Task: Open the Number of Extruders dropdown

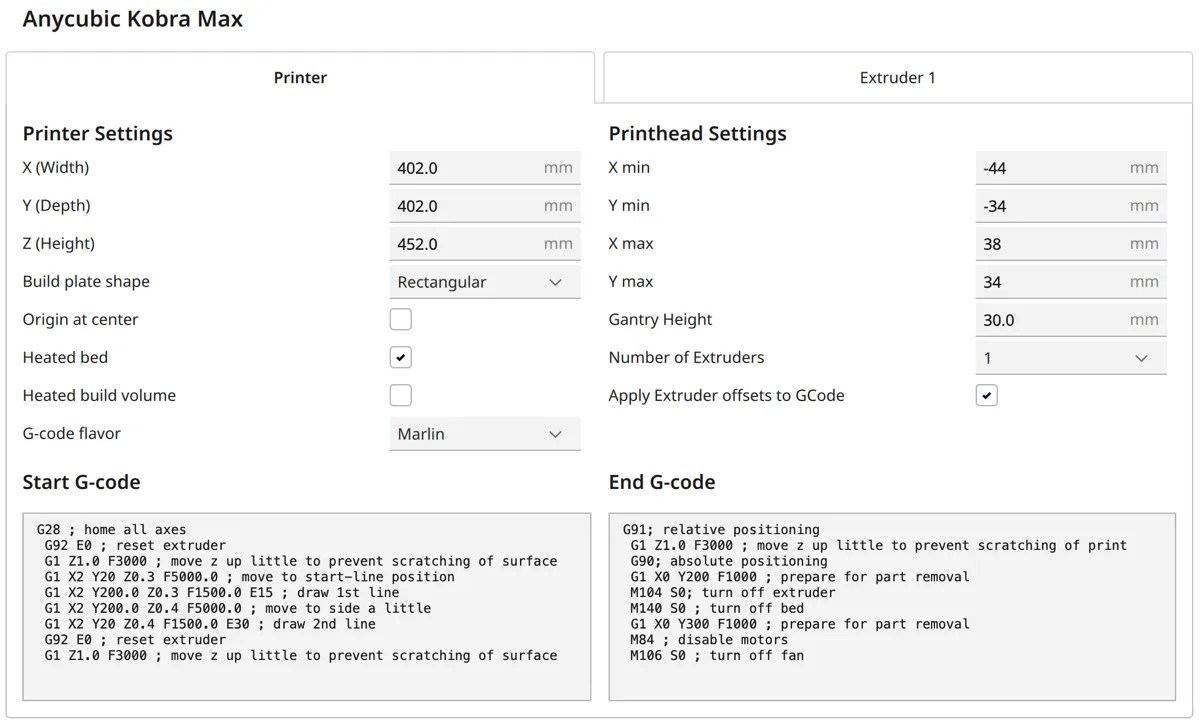Action: coord(1070,358)
